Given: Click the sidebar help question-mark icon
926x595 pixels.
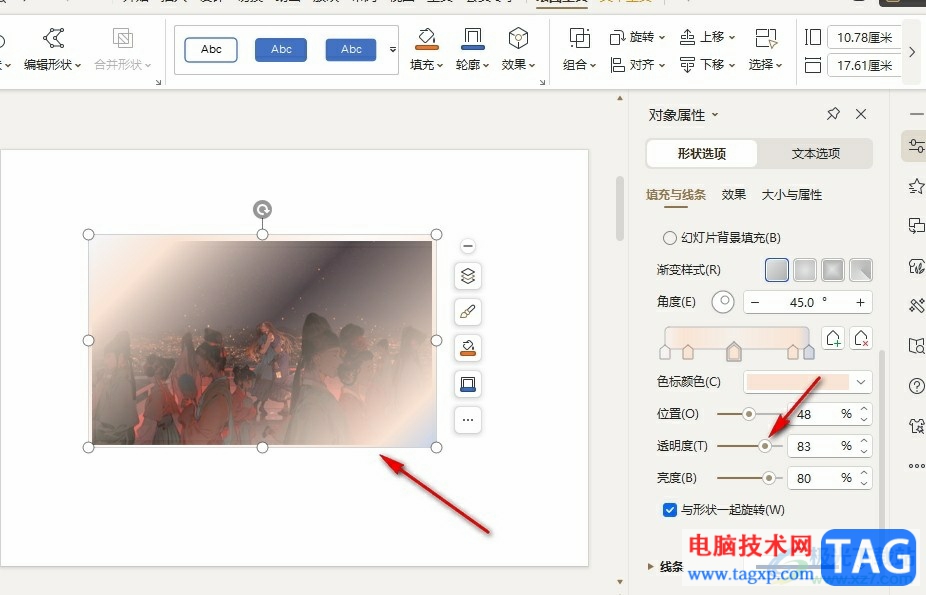Looking at the screenshot, I should pyautogui.click(x=916, y=386).
